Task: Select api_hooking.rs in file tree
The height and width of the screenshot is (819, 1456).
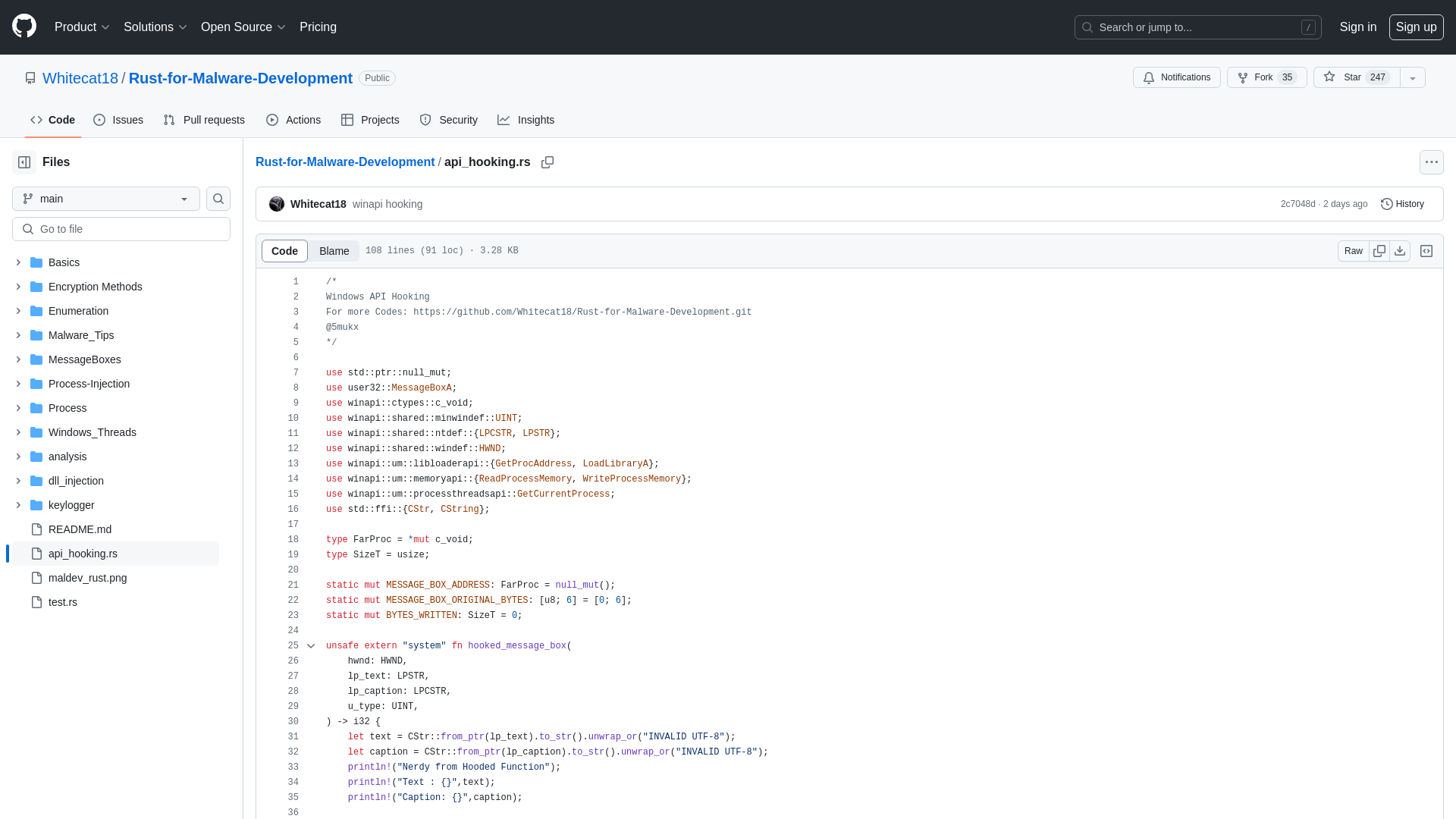Action: (x=115, y=554)
